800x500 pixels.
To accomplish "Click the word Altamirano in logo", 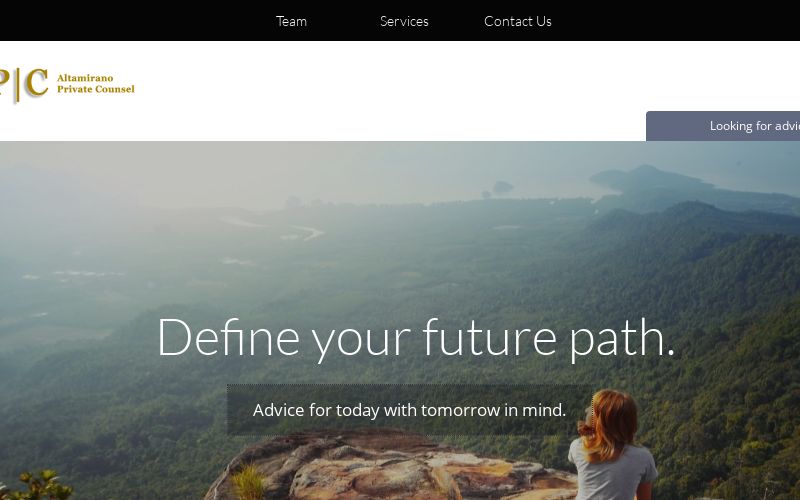I will point(85,78).
